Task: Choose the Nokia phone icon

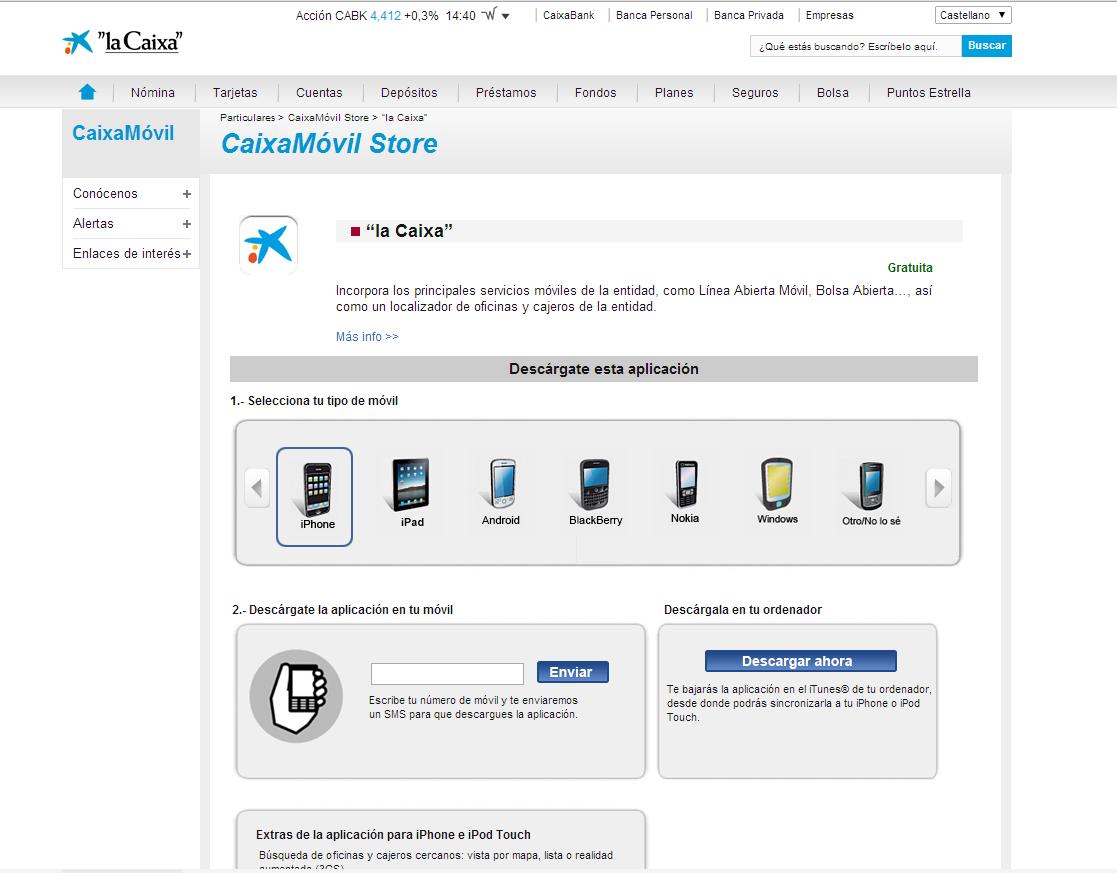Action: click(x=685, y=484)
